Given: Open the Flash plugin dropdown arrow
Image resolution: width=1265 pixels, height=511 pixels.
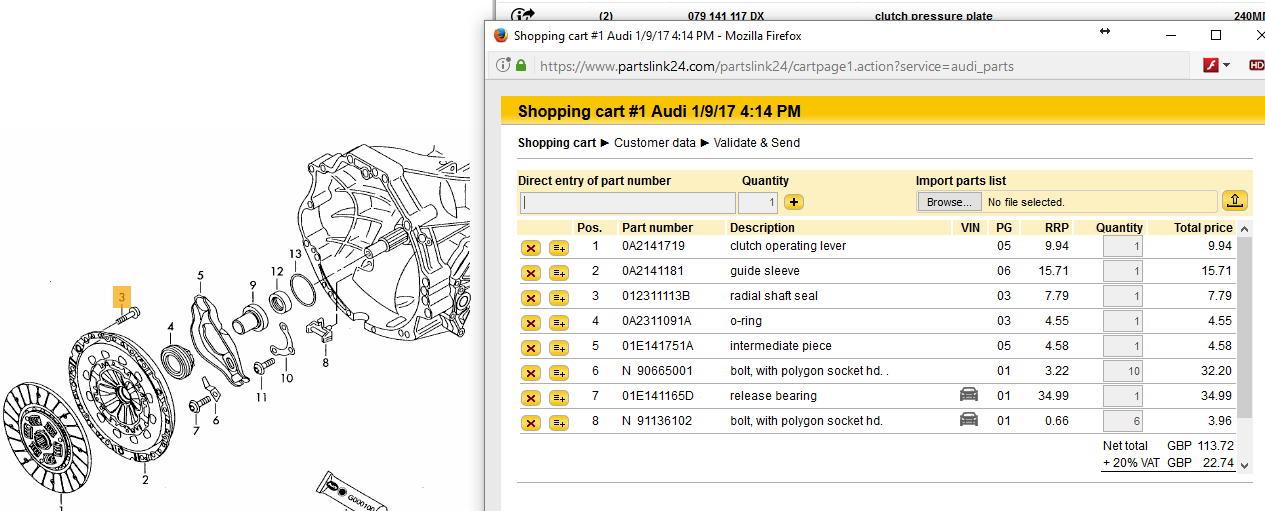Looking at the screenshot, I should tap(1226, 66).
